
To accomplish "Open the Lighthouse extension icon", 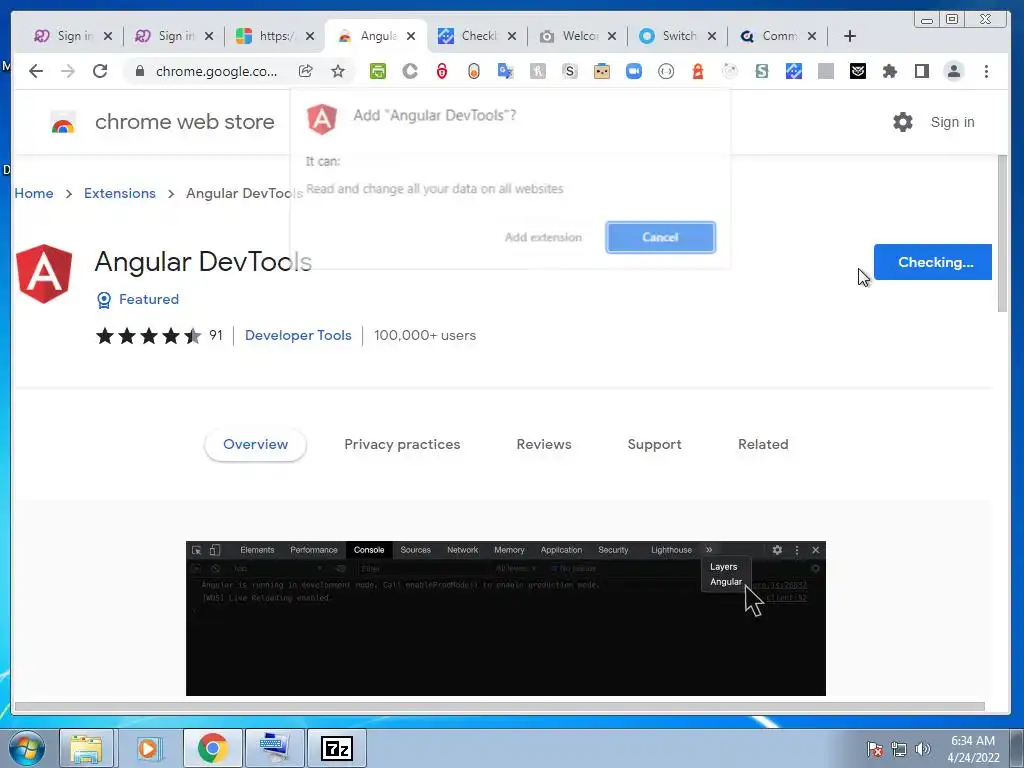I will [698, 71].
